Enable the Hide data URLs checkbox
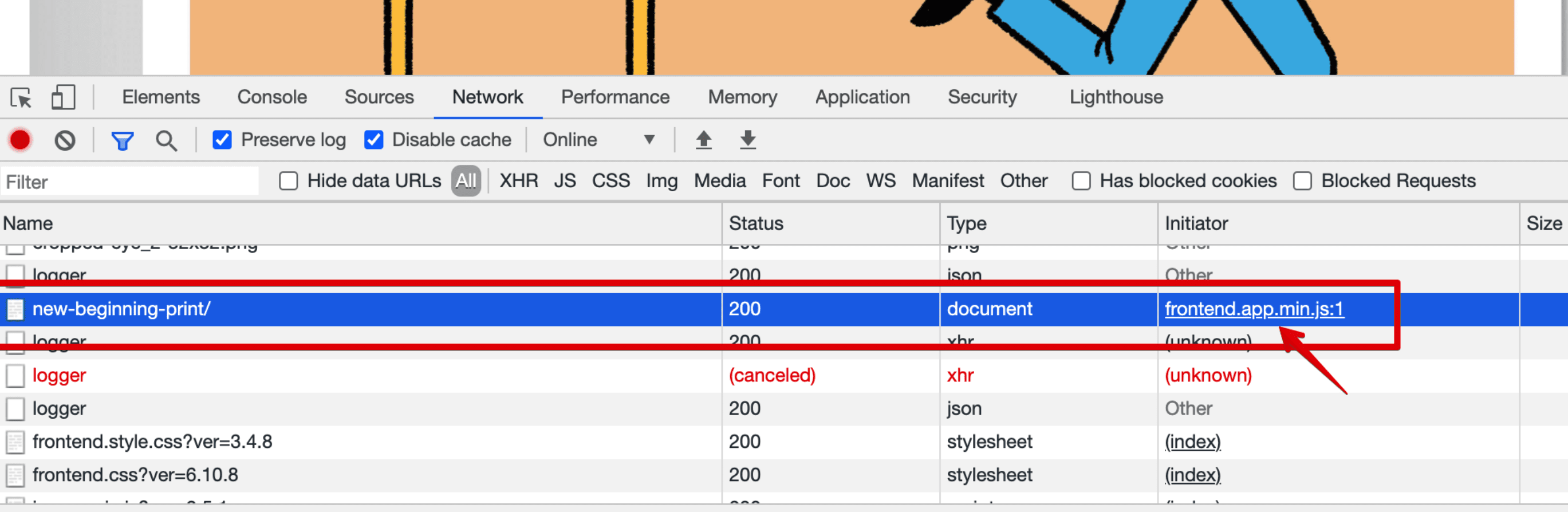 click(289, 182)
